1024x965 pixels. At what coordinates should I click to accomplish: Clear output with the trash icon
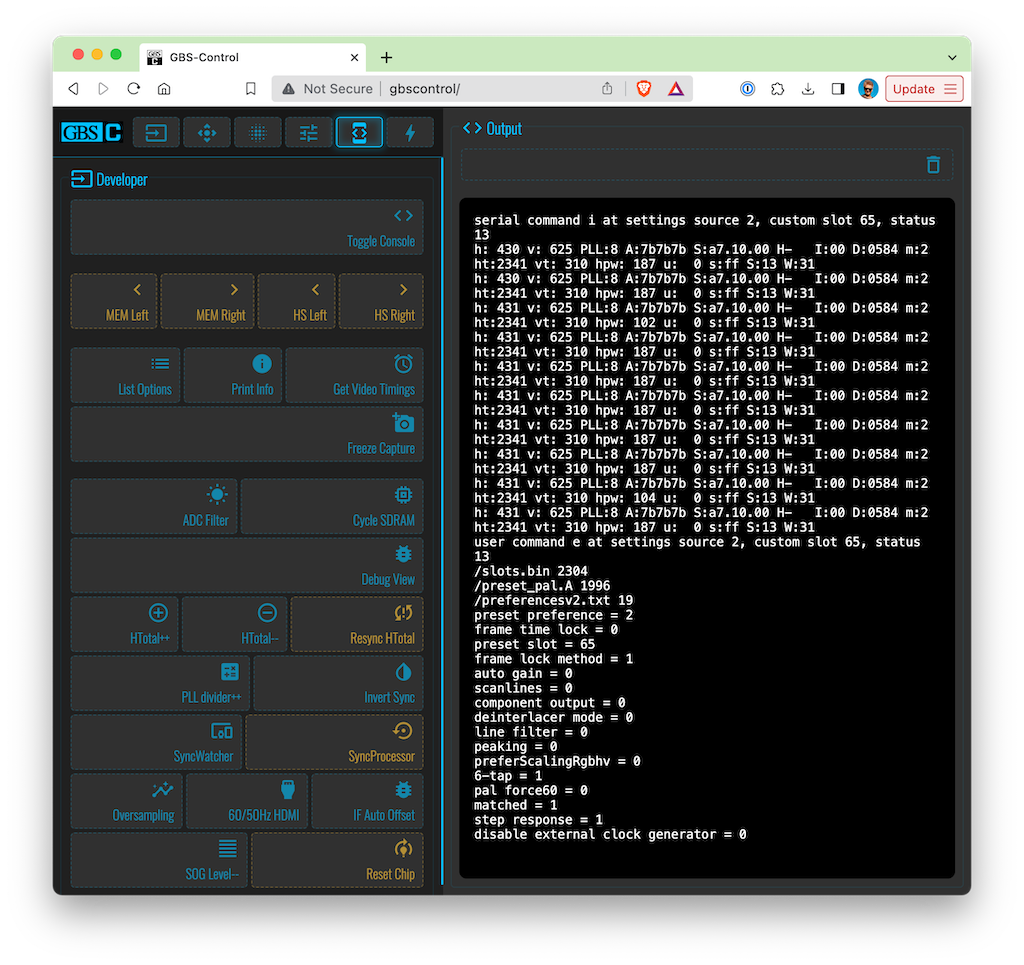pyautogui.click(x=933, y=165)
